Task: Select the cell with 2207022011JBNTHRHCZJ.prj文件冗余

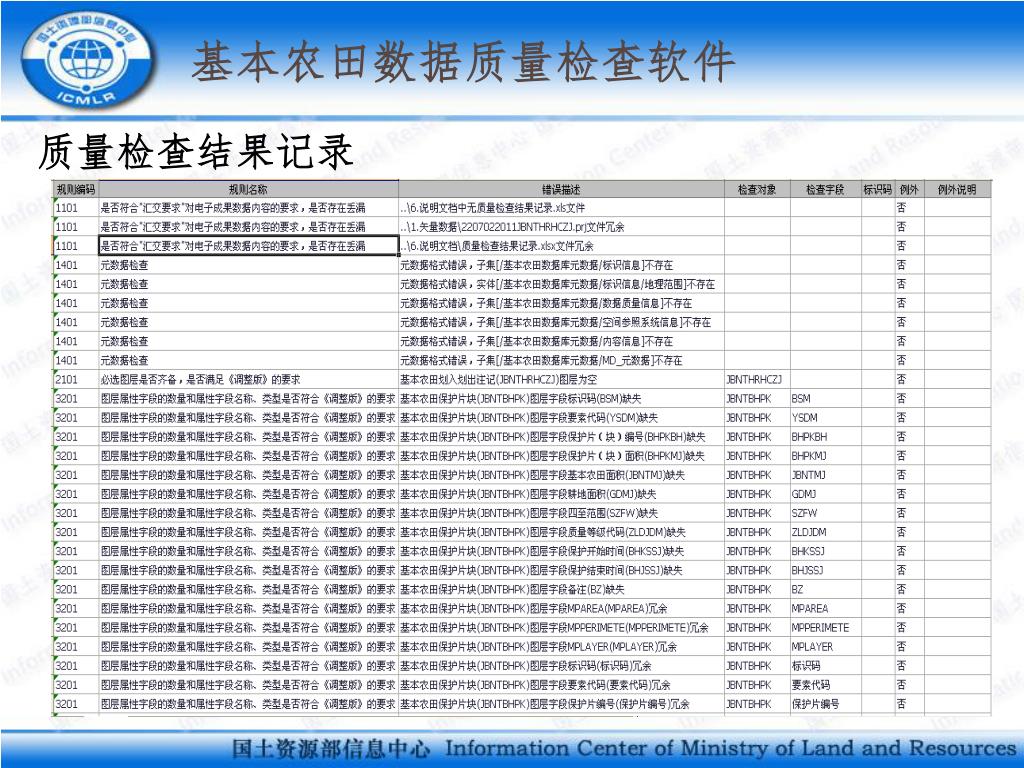Action: pyautogui.click(x=561, y=227)
